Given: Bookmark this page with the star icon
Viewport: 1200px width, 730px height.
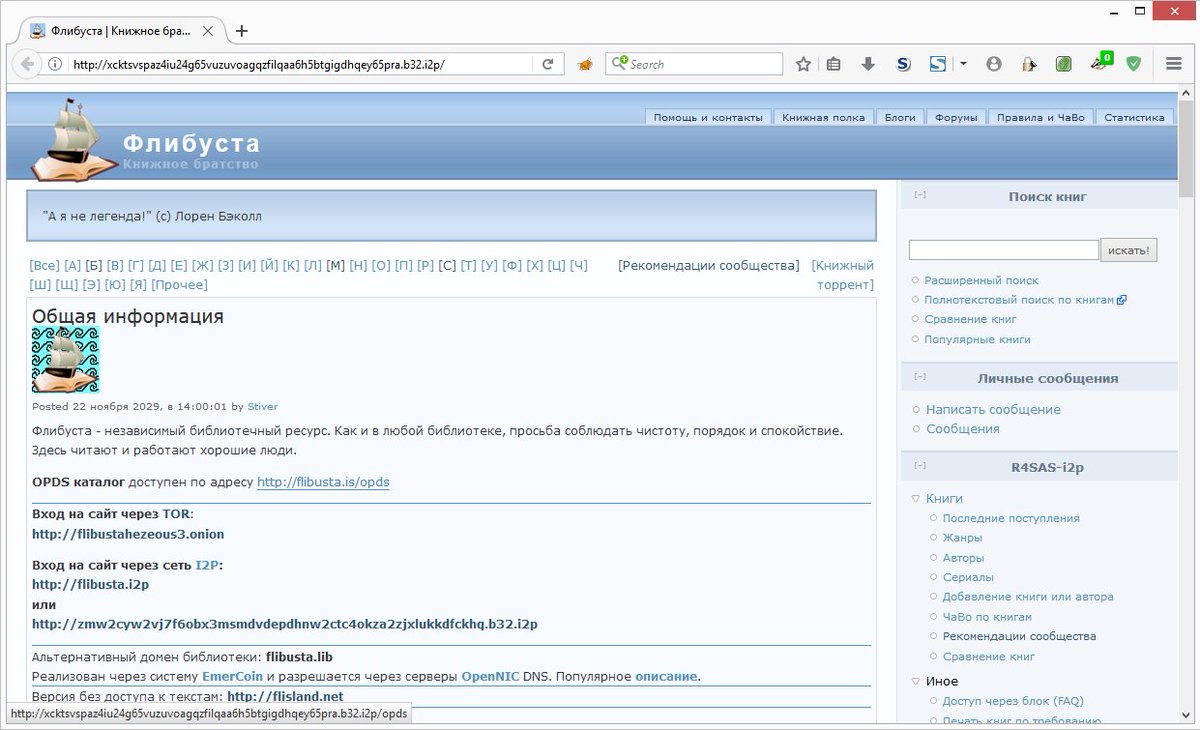Looking at the screenshot, I should (803, 63).
